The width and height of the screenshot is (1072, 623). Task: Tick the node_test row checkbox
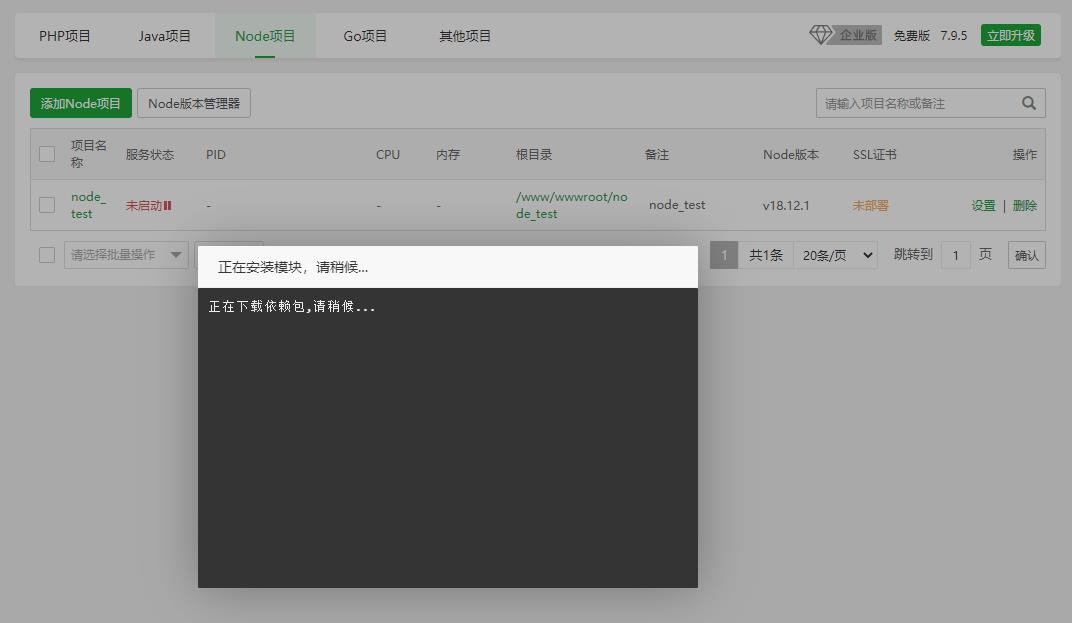[x=47, y=204]
